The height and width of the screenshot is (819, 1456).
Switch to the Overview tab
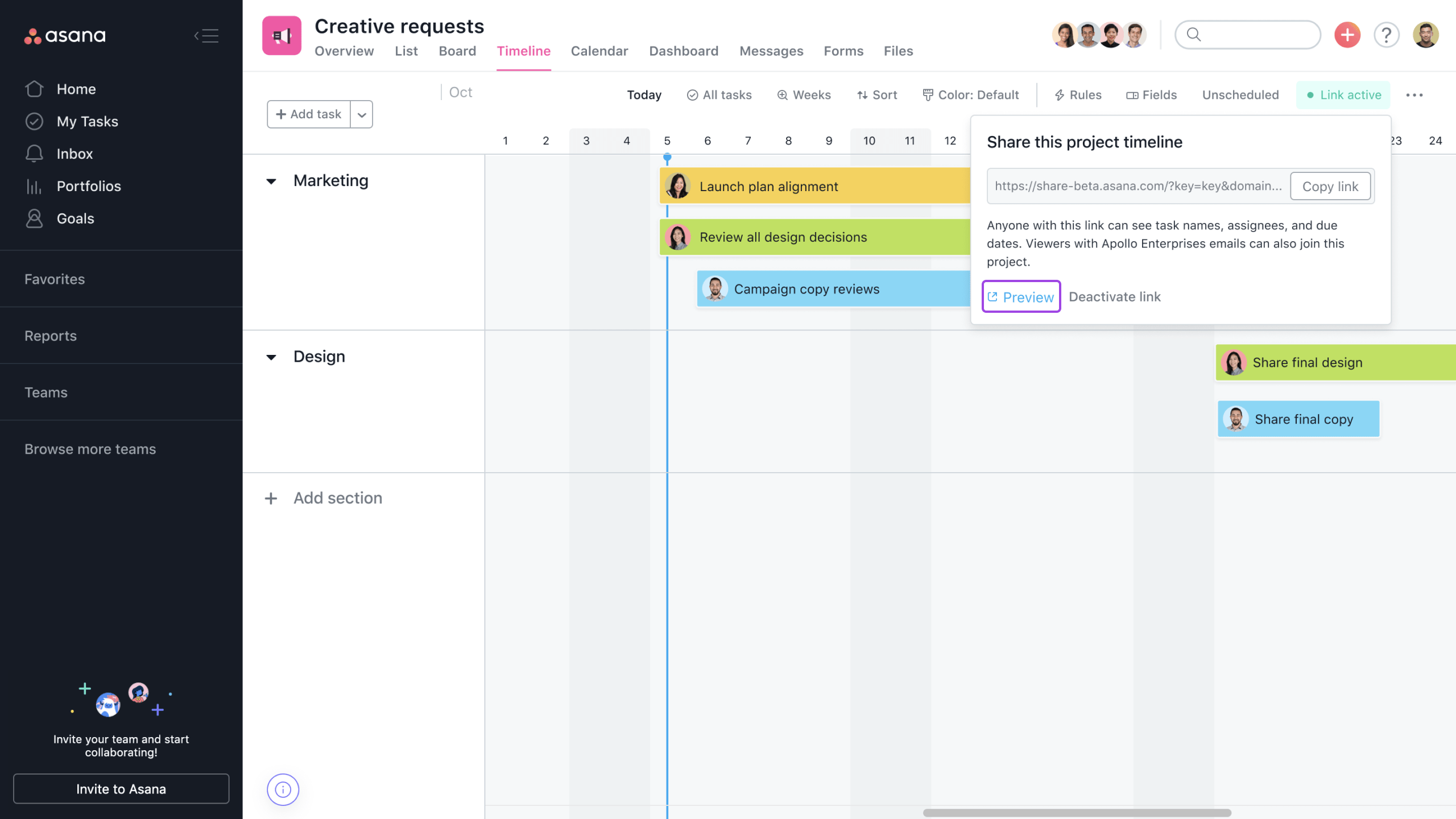344,51
